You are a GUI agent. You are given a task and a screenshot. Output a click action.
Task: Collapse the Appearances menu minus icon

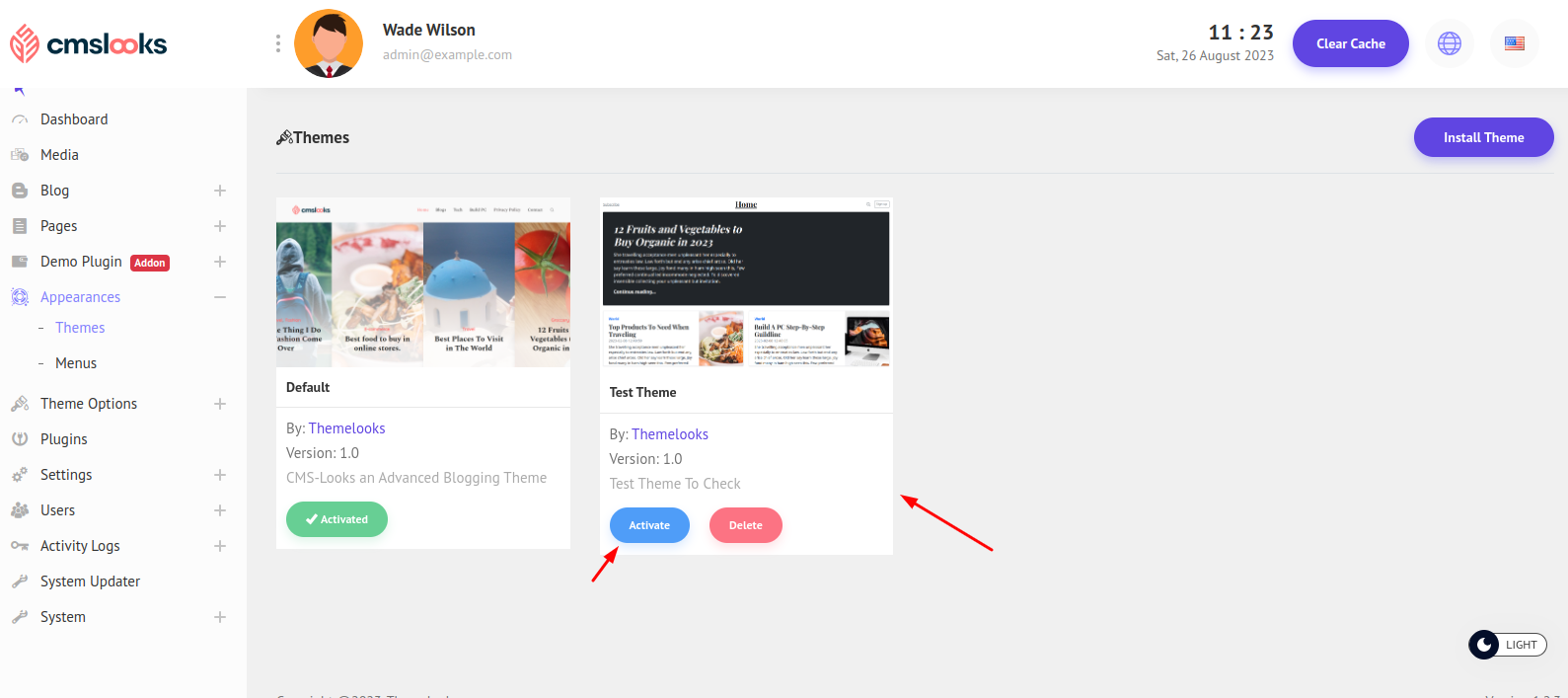coord(220,297)
